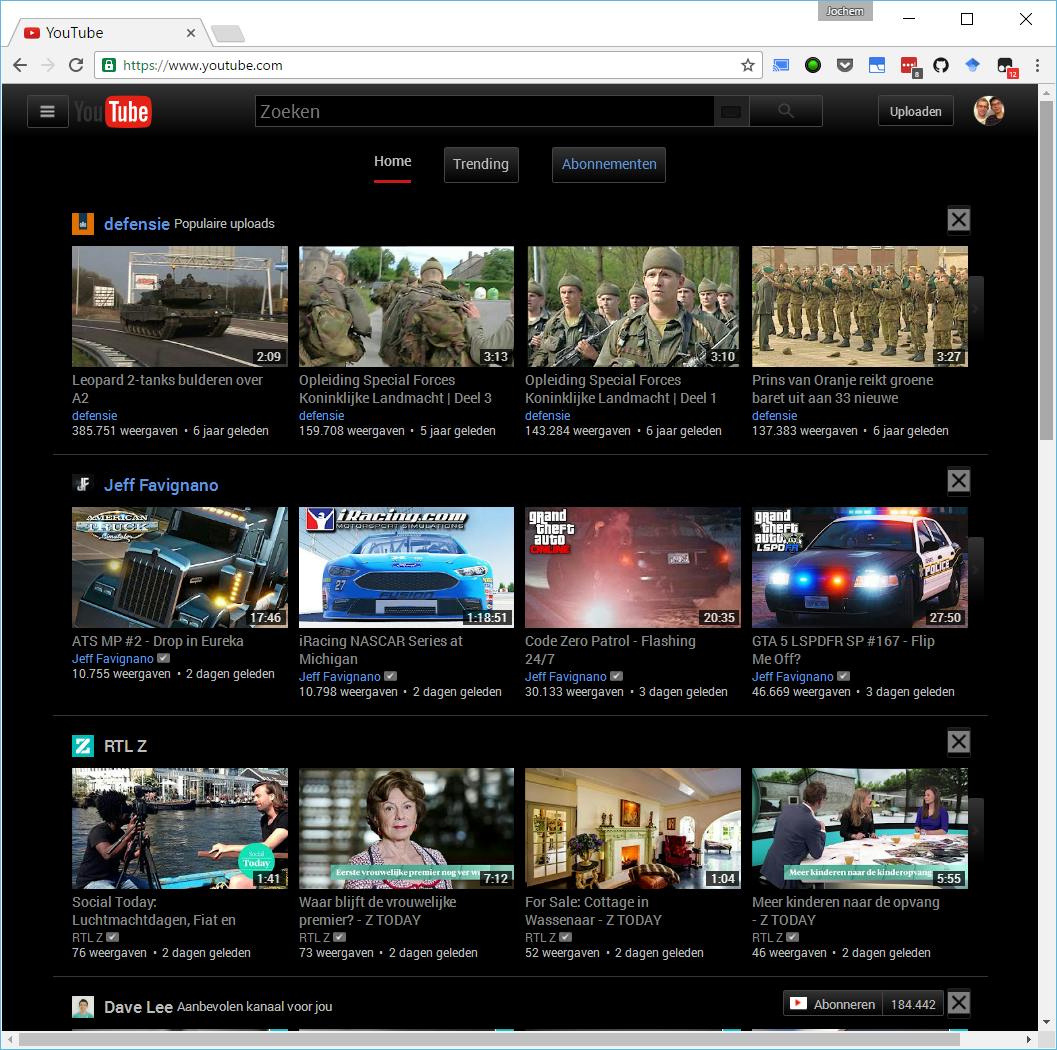Open the on-screen keyboard icon in search

pos(731,112)
